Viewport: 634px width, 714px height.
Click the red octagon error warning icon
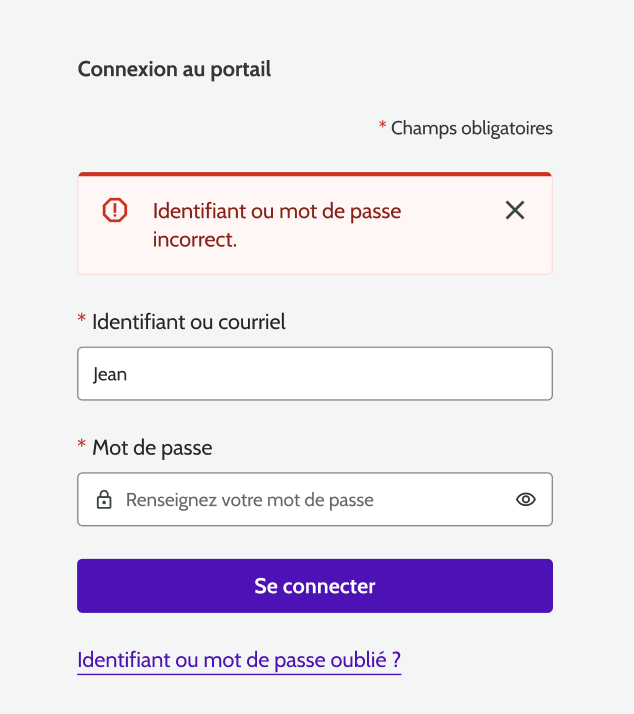[115, 210]
